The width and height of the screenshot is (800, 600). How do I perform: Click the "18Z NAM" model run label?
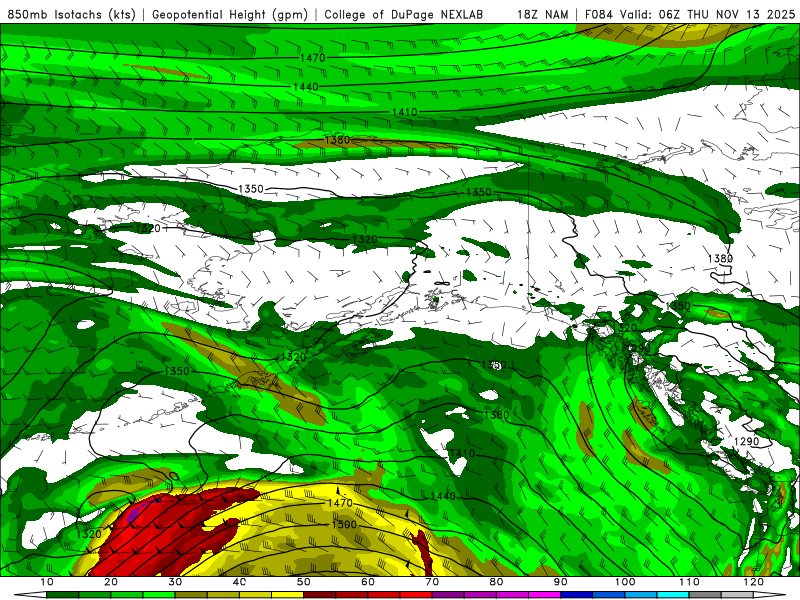[x=542, y=14]
